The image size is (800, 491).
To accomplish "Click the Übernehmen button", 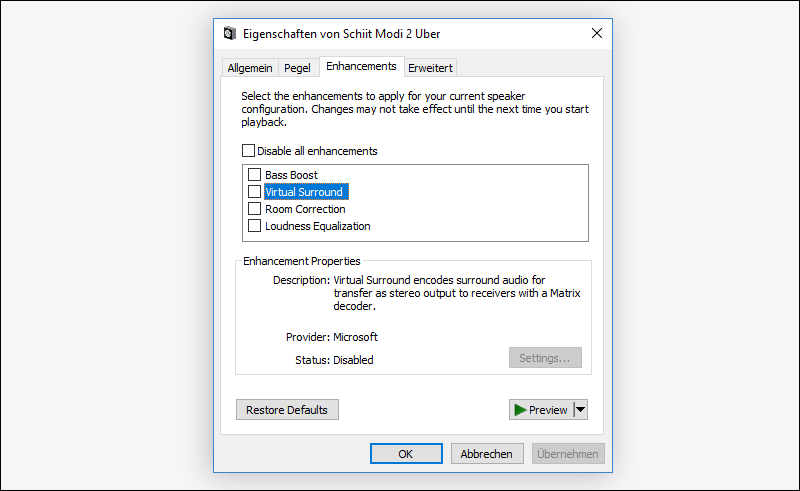I will click(568, 453).
